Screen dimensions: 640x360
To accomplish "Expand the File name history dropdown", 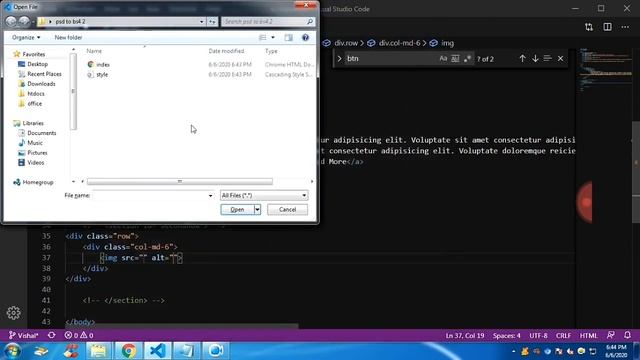I will 211,196.
